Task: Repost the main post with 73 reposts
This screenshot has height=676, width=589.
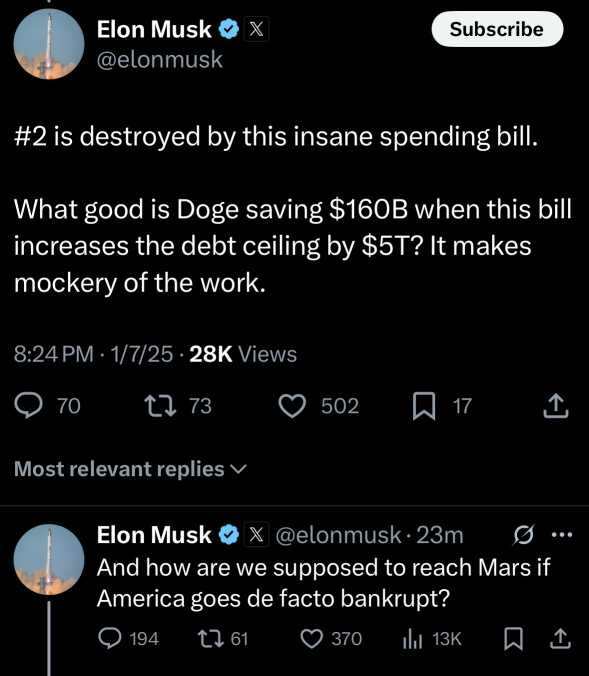Action: pyautogui.click(x=160, y=406)
